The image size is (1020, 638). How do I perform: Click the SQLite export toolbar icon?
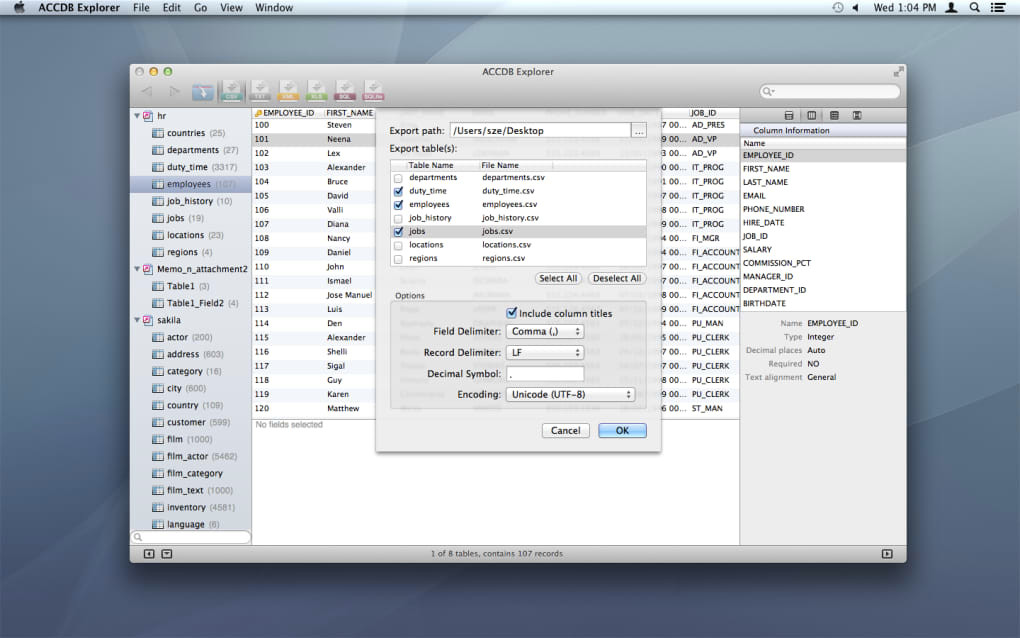[373, 90]
